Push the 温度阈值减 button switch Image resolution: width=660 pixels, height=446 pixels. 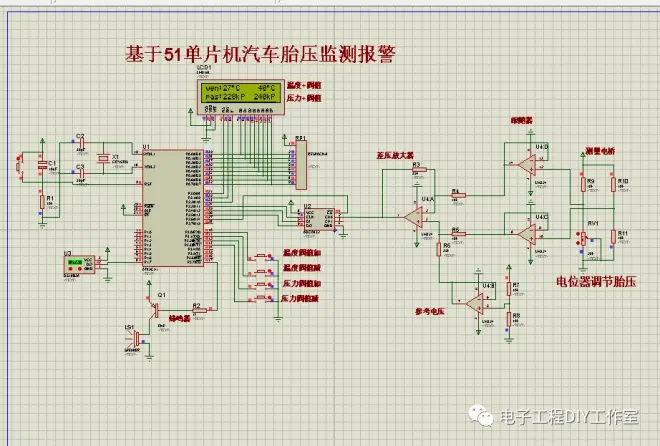pyautogui.click(x=261, y=272)
